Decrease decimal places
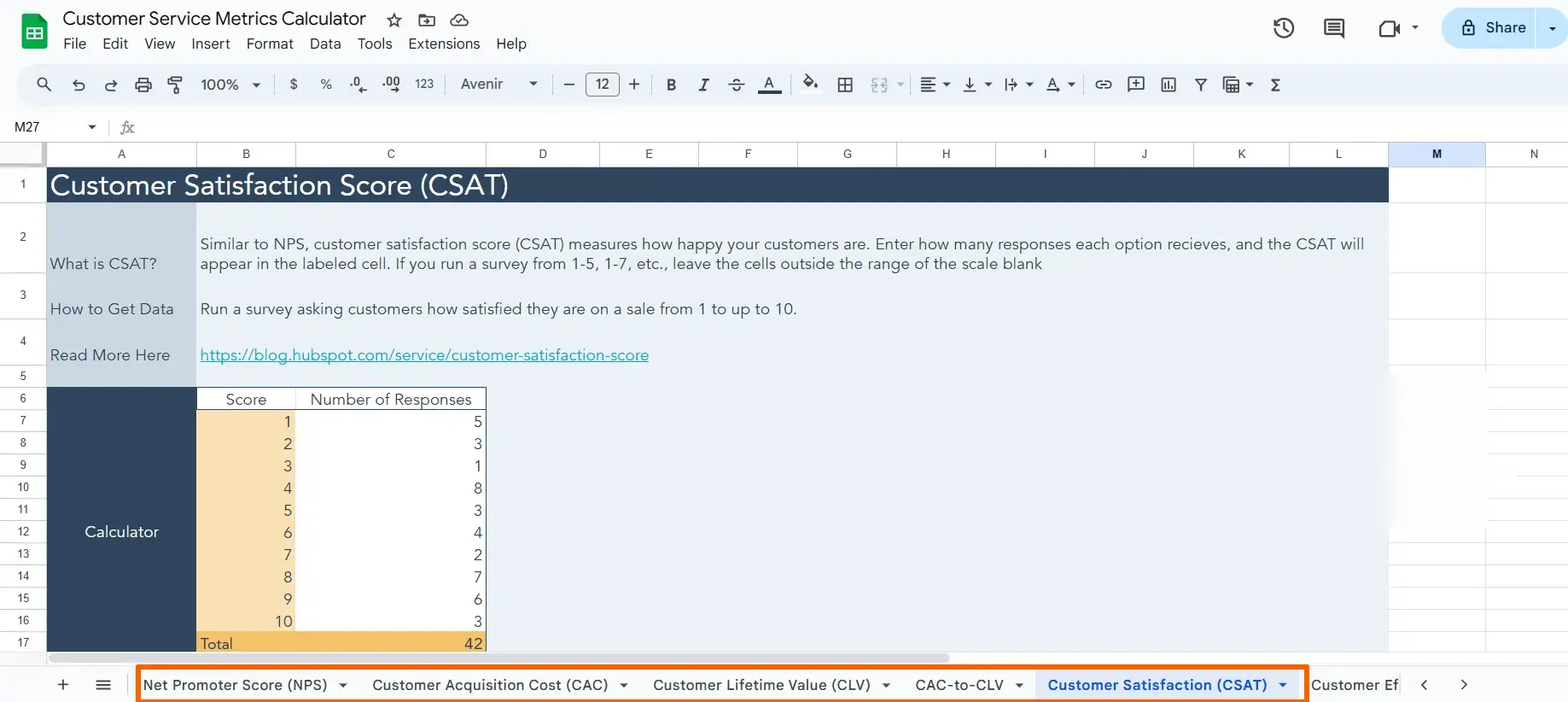The height and width of the screenshot is (702, 1568). point(358,85)
